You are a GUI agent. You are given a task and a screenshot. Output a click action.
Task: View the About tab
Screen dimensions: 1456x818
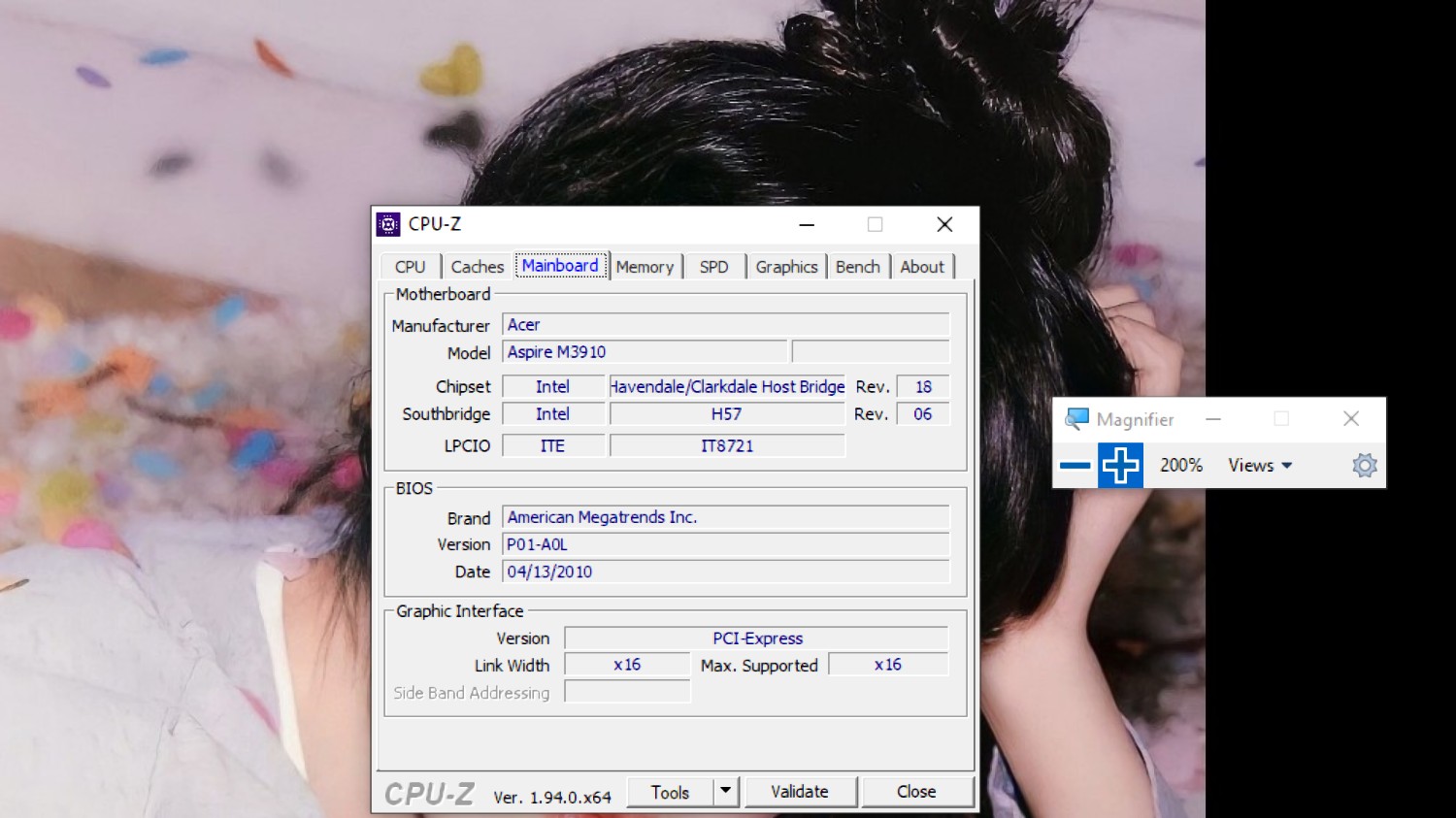pyautogui.click(x=921, y=267)
